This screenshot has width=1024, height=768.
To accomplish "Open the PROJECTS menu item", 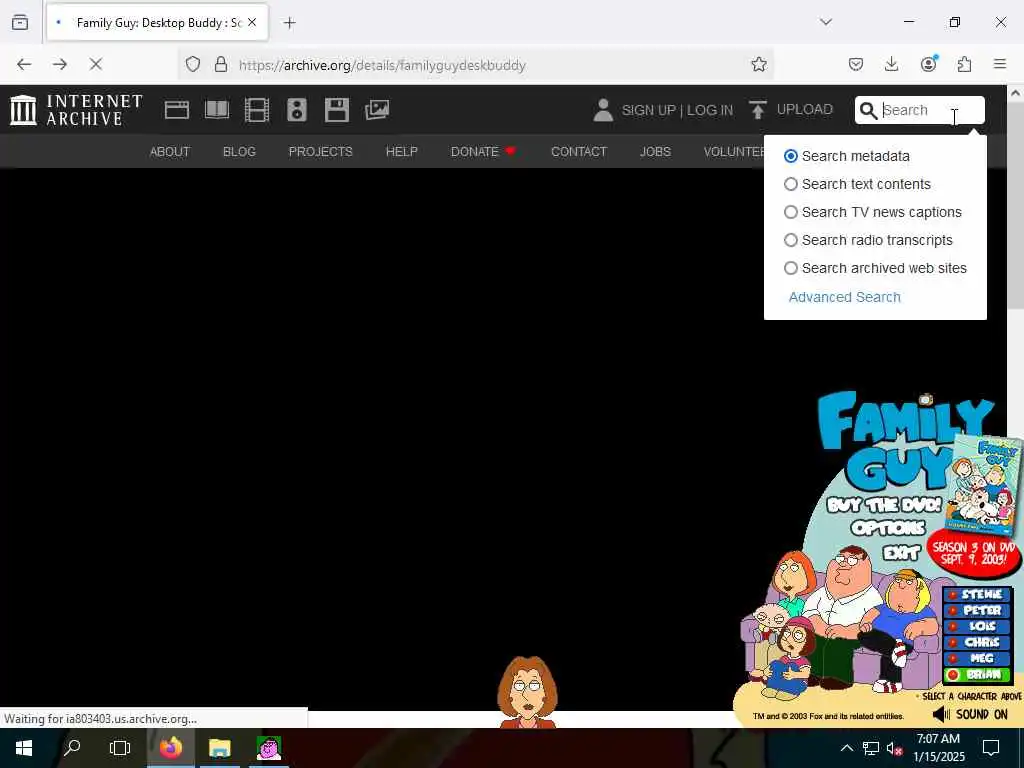I will point(321,152).
